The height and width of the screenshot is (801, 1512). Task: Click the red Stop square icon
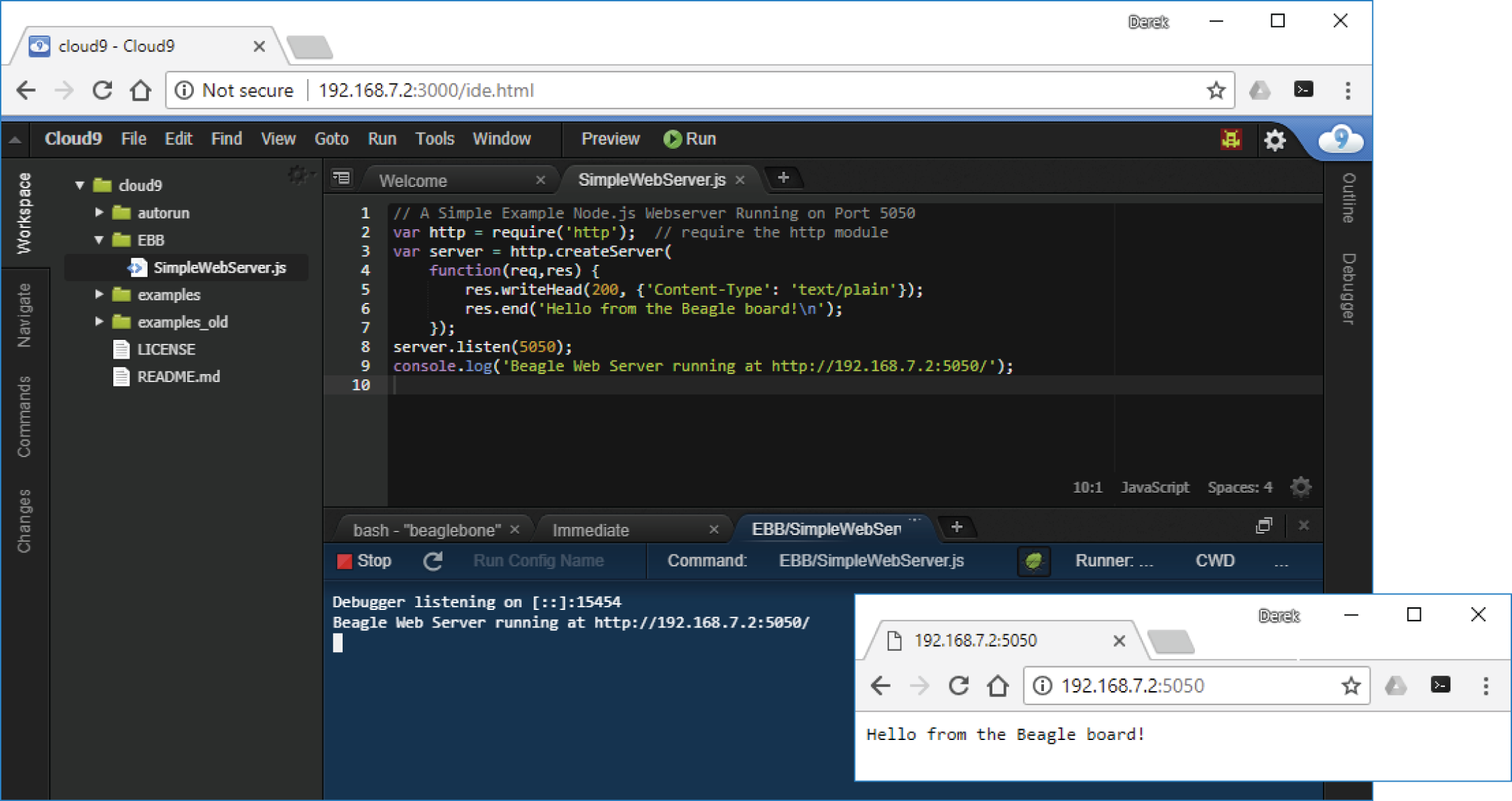pos(345,561)
